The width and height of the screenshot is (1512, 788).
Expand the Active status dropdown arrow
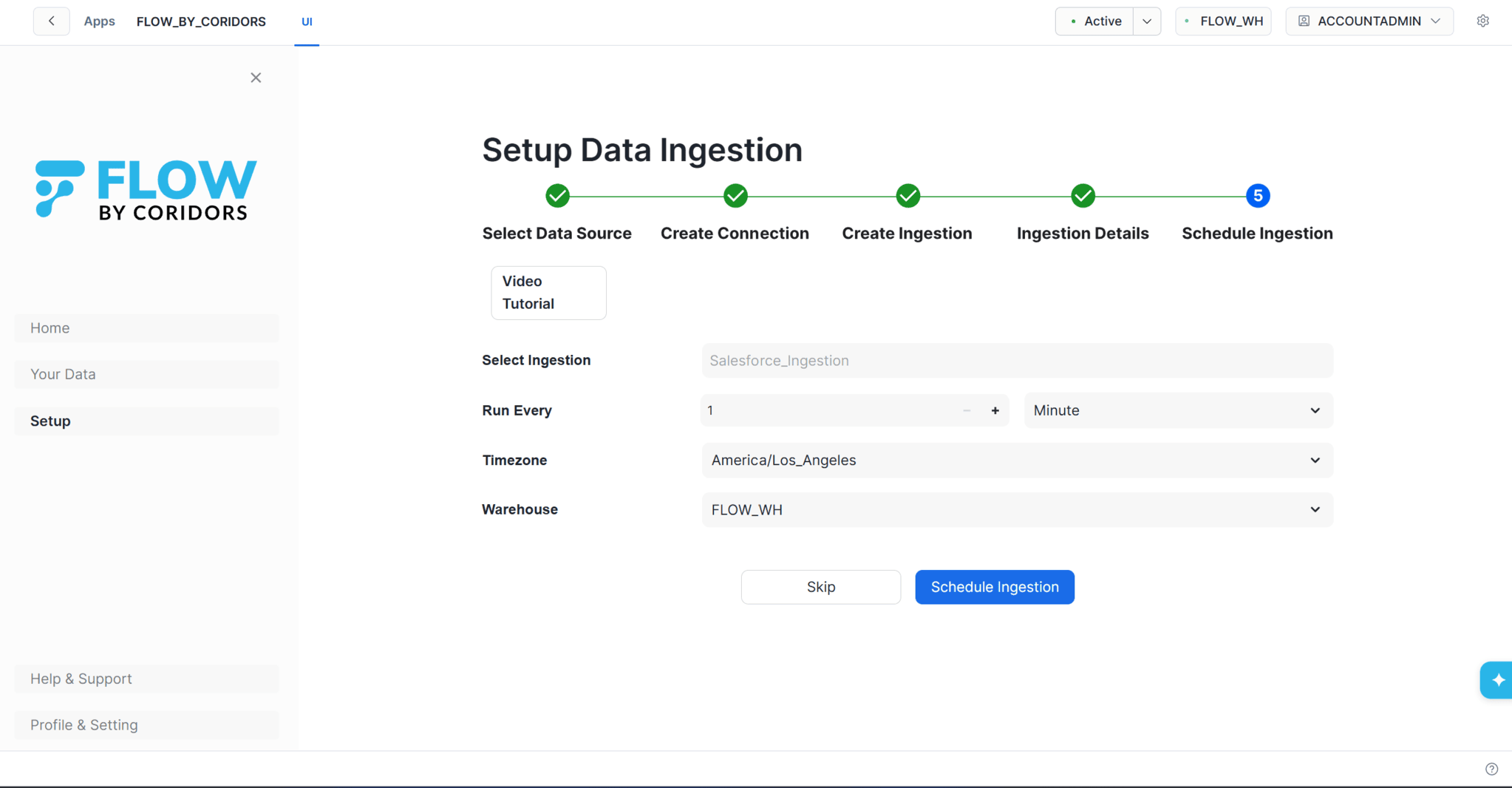(x=1147, y=21)
